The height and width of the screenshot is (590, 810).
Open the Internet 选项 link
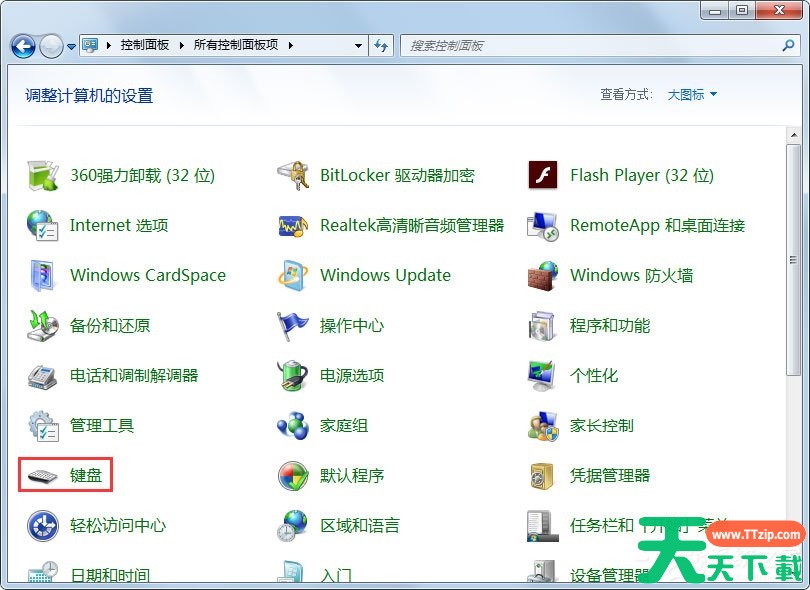[x=119, y=225]
